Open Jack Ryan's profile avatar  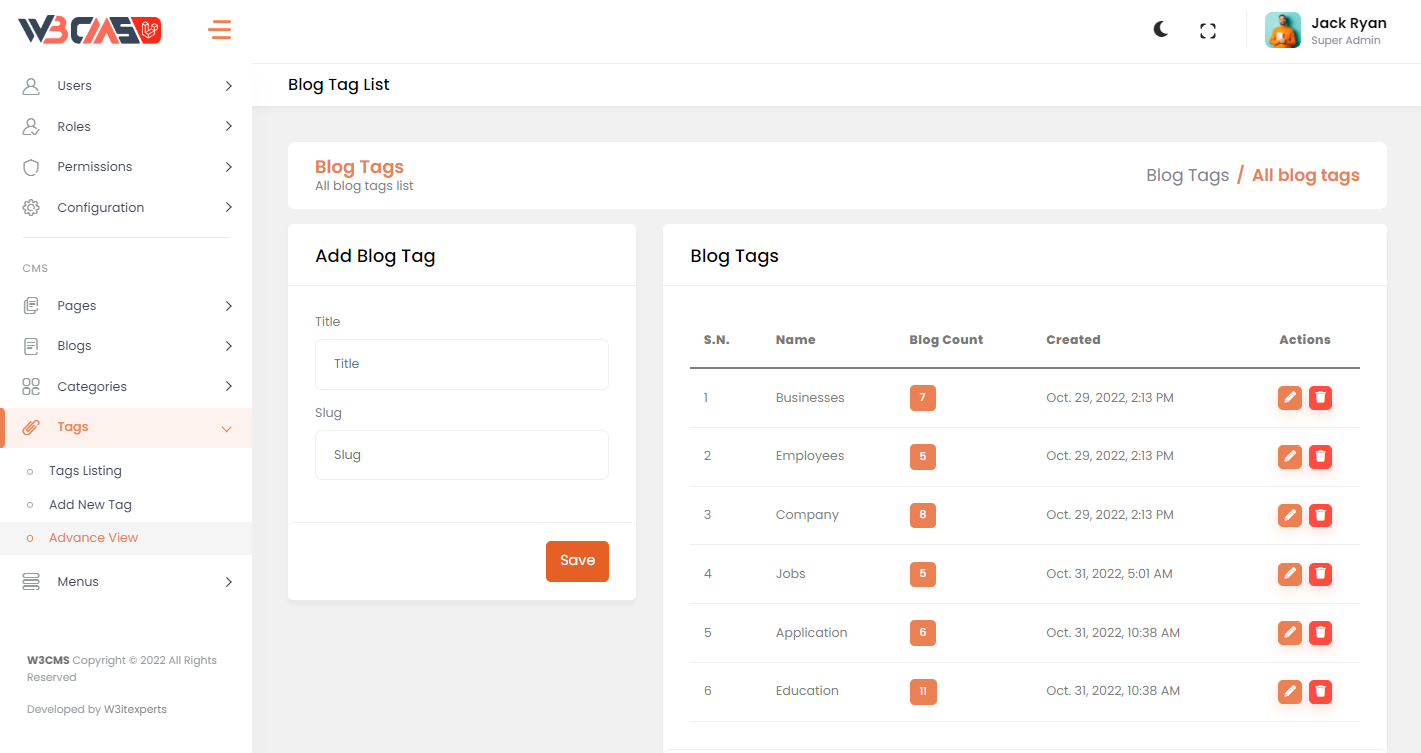pyautogui.click(x=1282, y=30)
